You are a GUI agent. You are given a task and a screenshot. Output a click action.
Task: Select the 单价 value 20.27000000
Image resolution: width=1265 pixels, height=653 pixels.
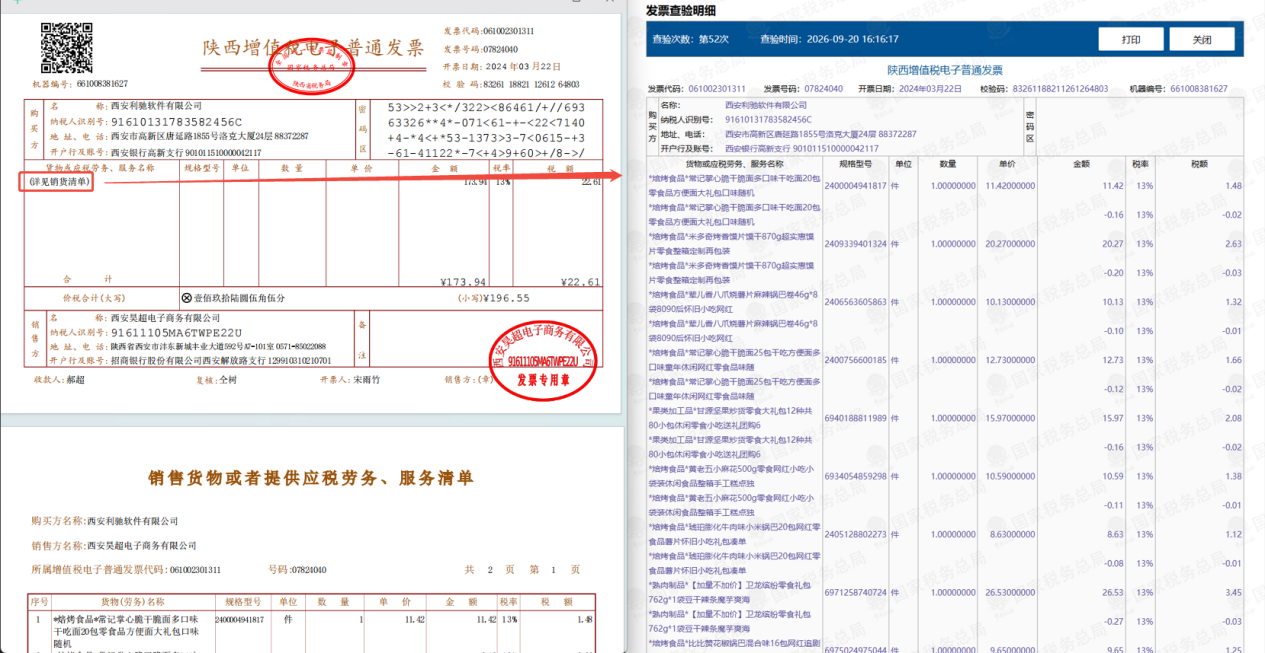(1010, 244)
